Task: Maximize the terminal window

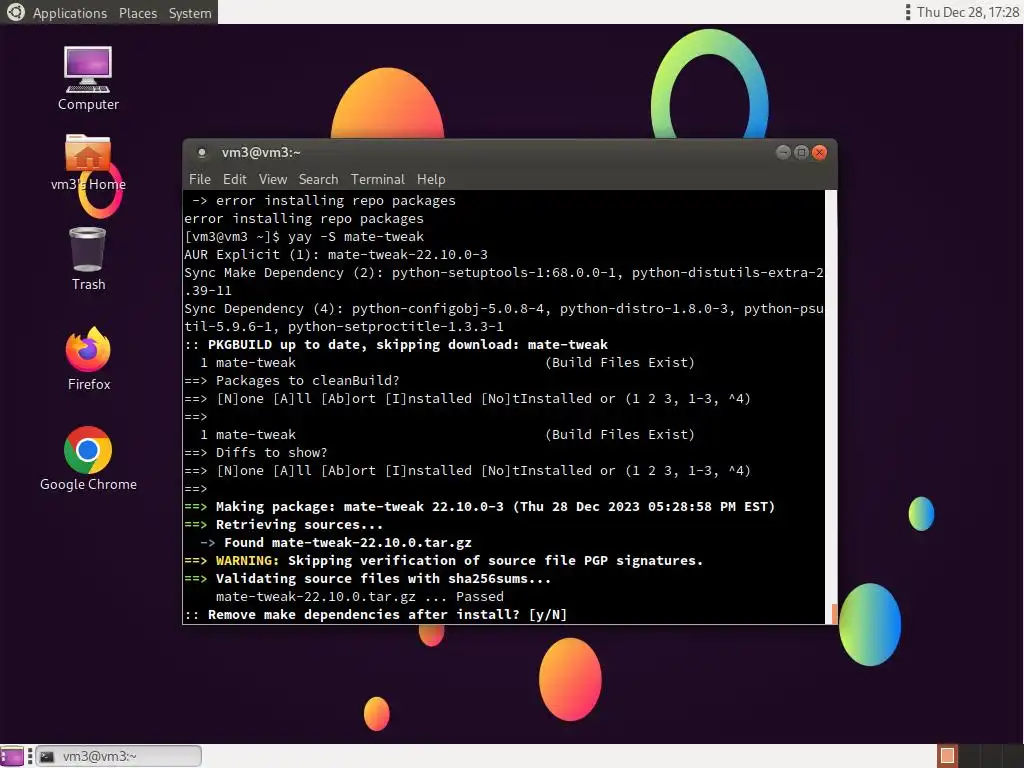Action: 801,152
